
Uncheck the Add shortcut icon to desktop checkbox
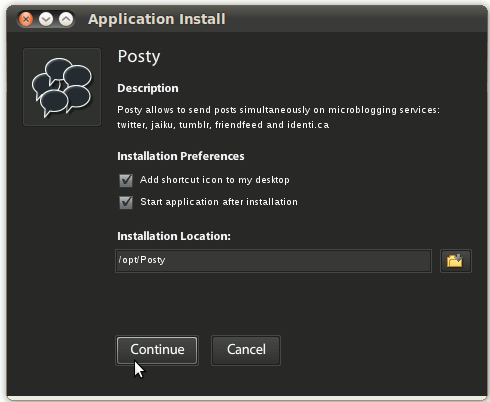(126, 180)
